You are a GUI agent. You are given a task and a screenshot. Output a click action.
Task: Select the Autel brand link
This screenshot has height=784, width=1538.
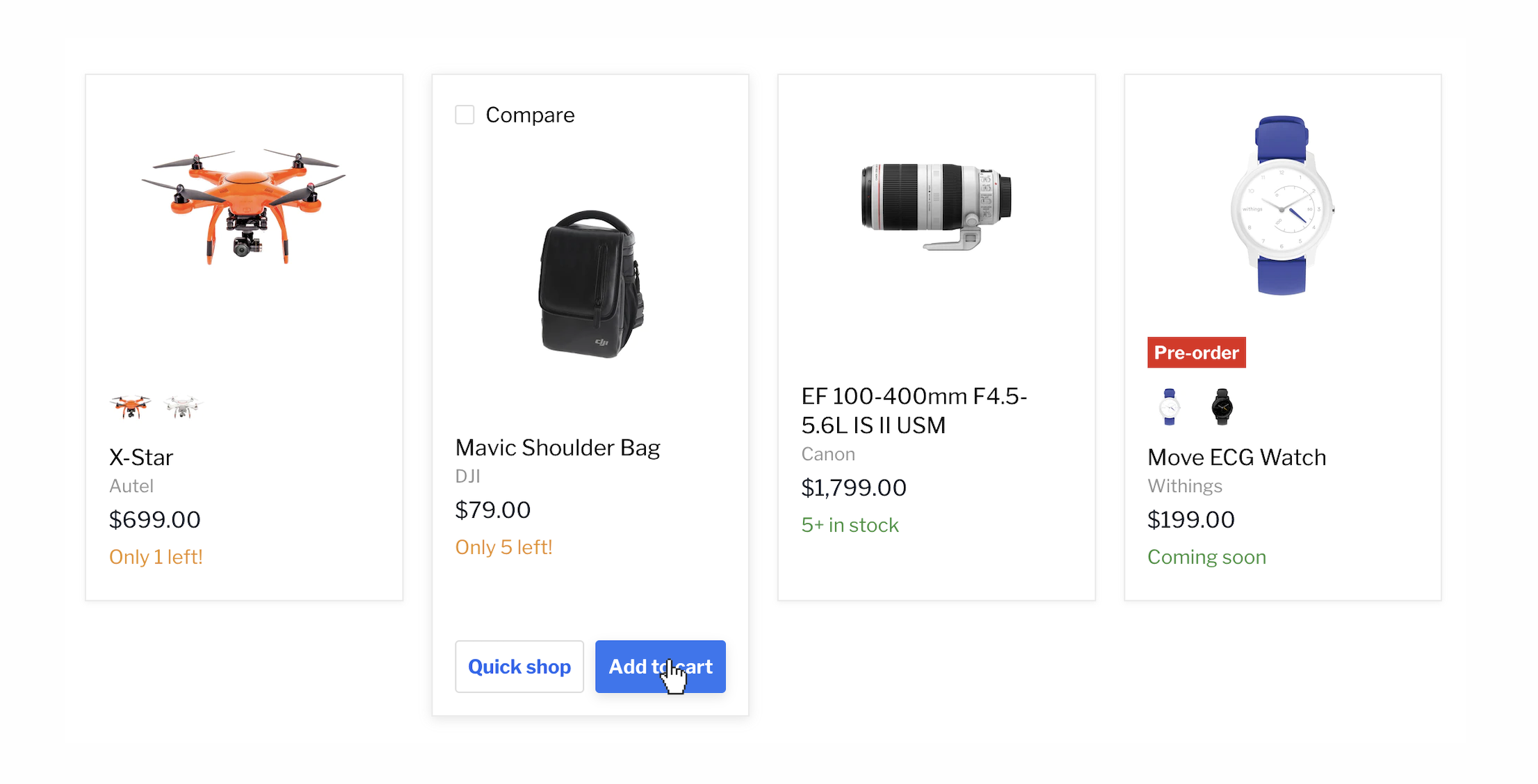coord(131,485)
